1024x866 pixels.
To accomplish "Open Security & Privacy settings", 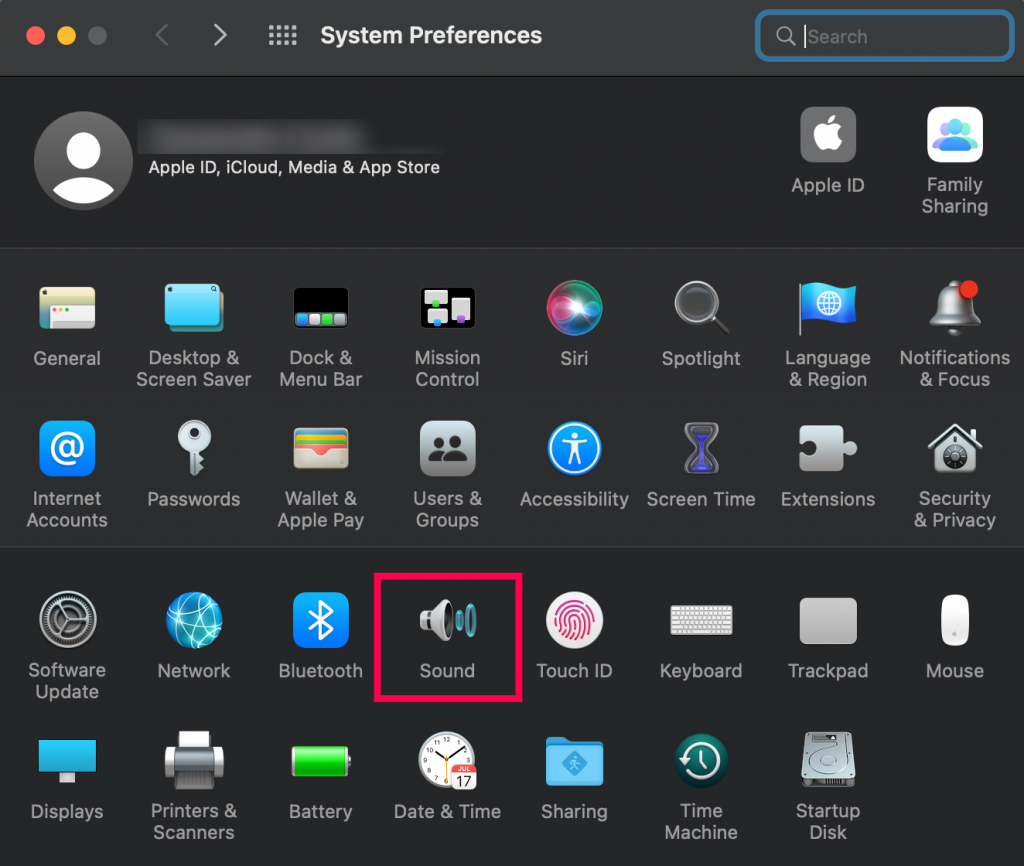I will (x=954, y=463).
